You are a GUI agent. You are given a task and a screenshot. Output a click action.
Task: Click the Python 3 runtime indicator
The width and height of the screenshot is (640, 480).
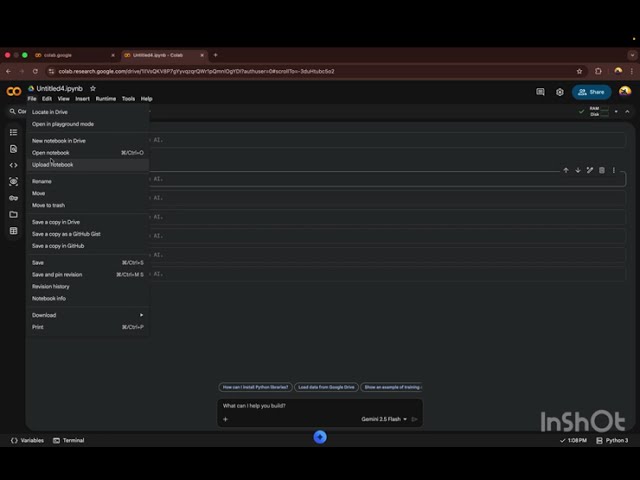coord(612,440)
